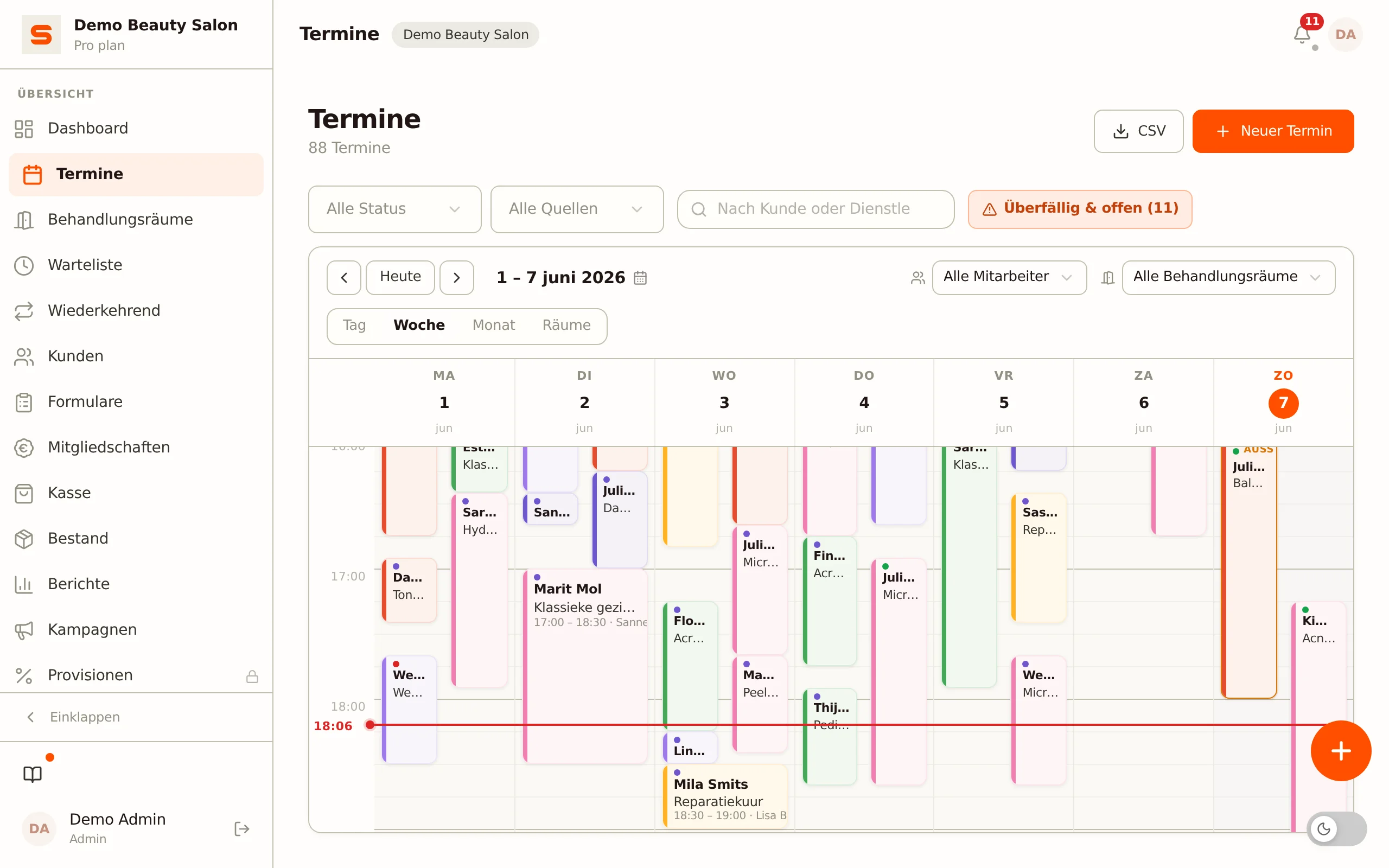The image size is (1389, 868).
Task: Click the 18:06 current time marker
Action: click(333, 726)
